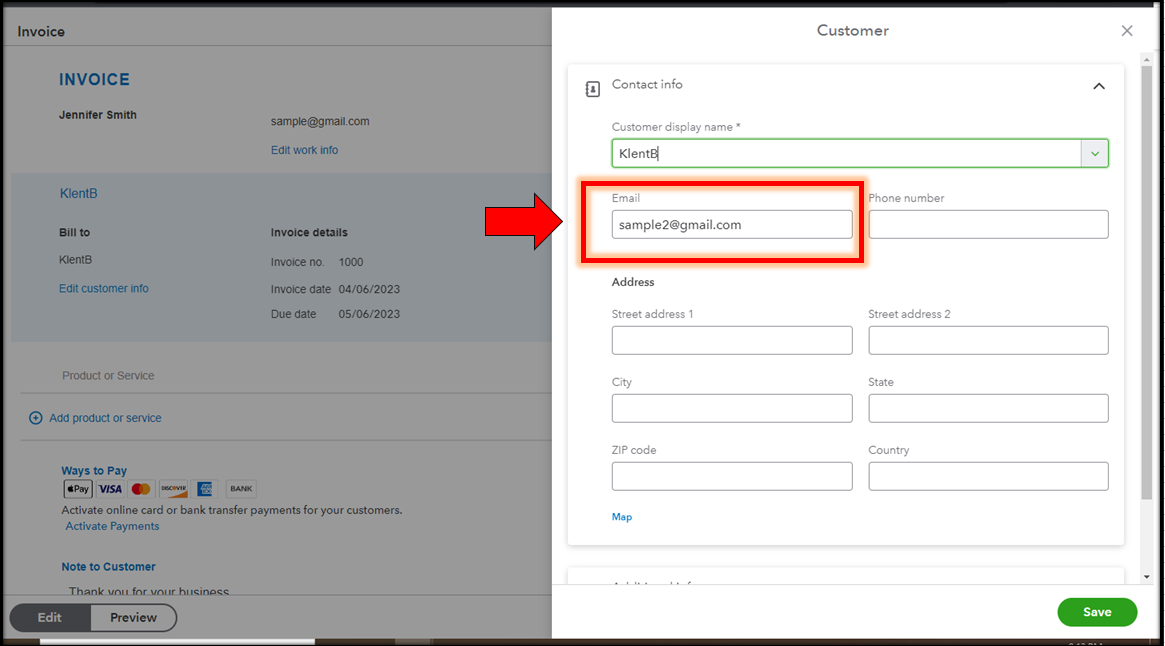
Task: Click the Contact info address book icon
Action: coord(592,89)
